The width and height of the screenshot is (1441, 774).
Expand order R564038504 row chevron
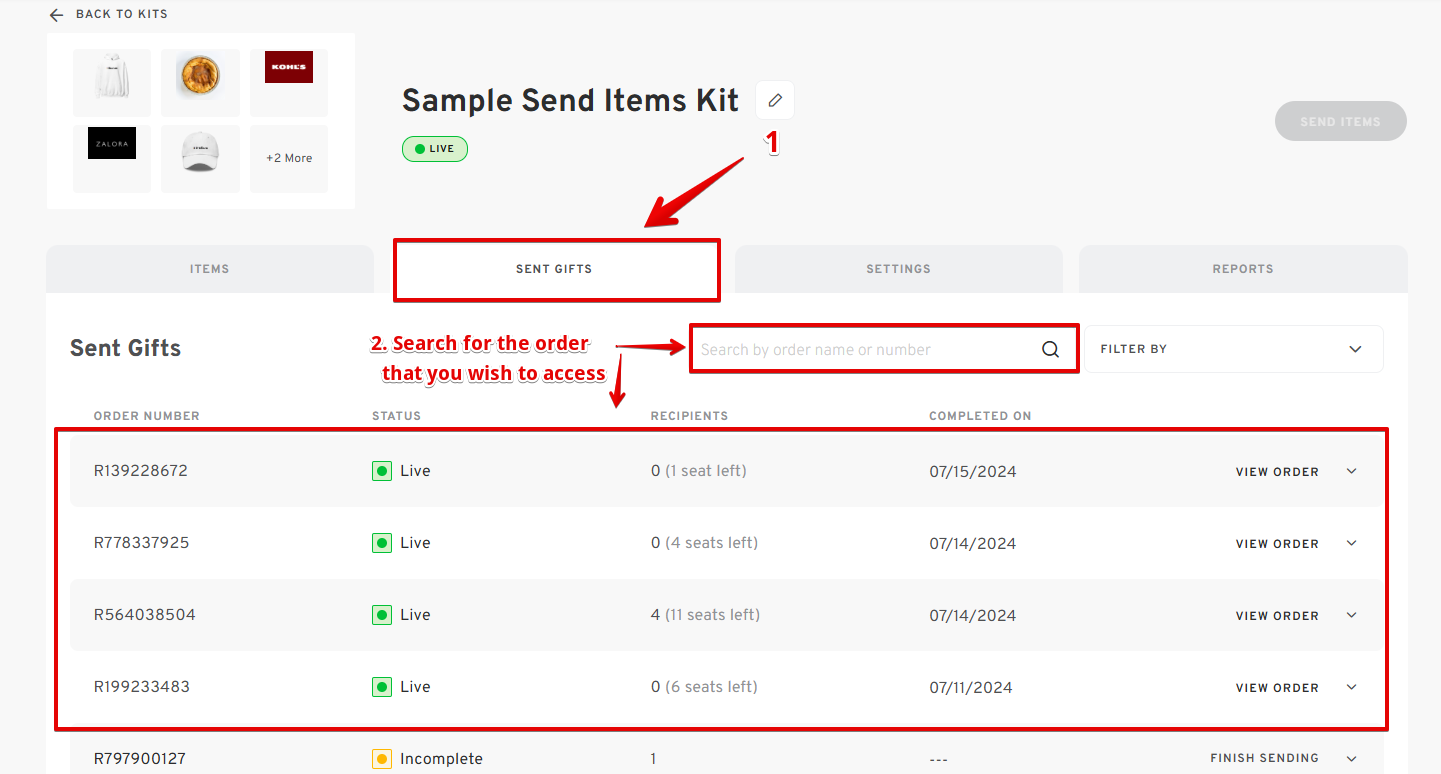[x=1352, y=615]
